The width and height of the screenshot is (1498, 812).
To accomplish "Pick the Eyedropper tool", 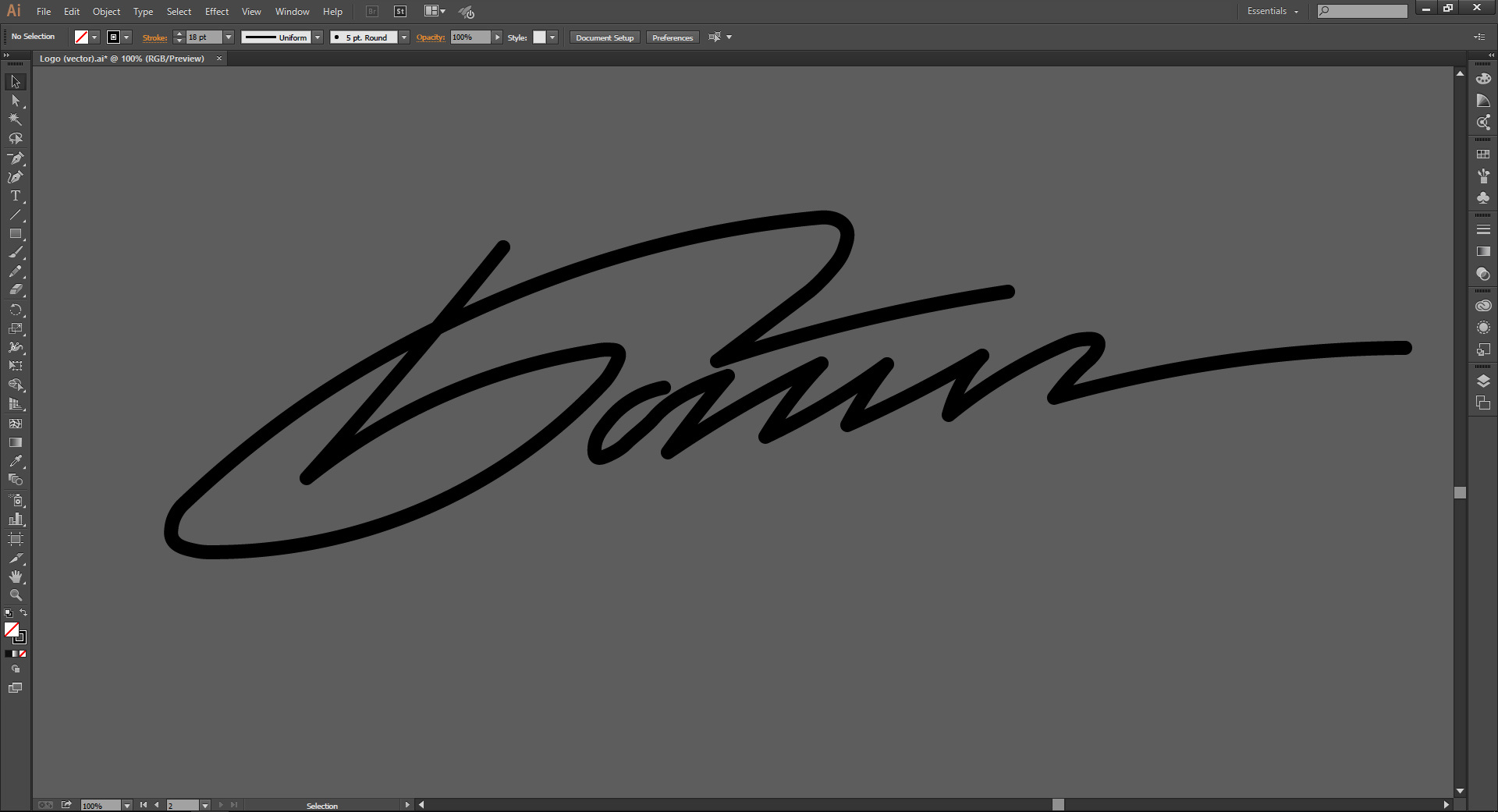I will [16, 461].
